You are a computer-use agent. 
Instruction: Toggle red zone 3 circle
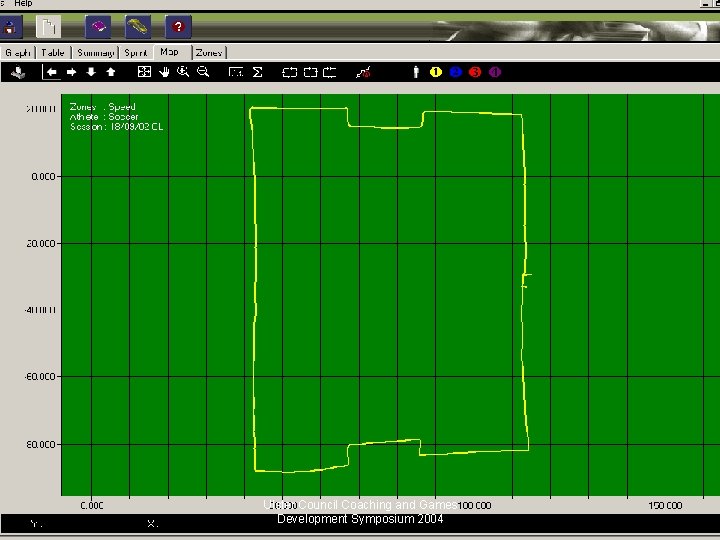[x=475, y=72]
